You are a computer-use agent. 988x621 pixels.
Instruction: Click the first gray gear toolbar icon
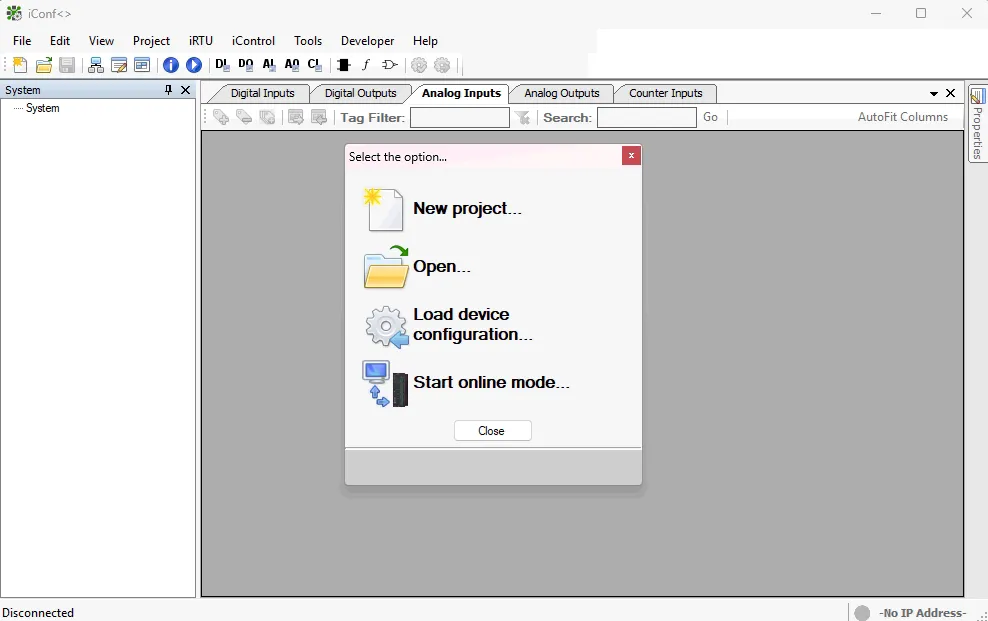click(x=419, y=65)
